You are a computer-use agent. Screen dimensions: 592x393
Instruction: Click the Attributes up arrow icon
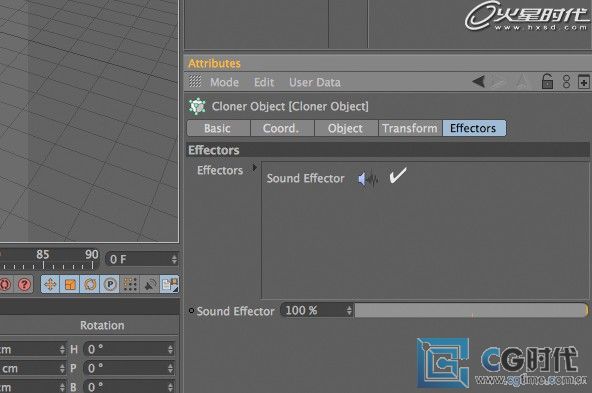(522, 81)
